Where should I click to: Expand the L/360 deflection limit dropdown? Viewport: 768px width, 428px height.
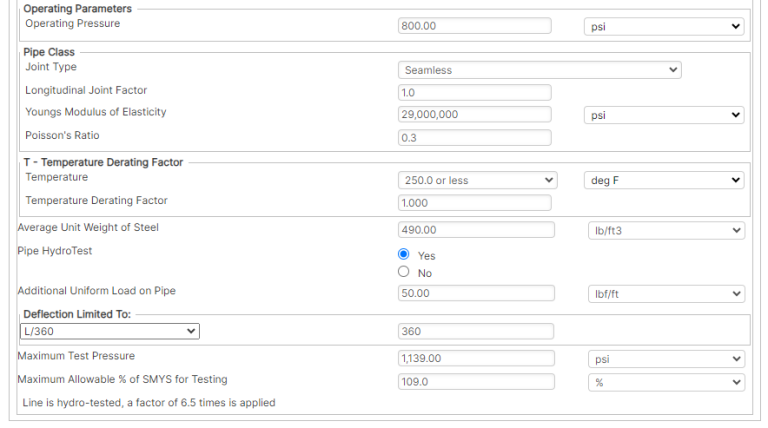(x=109, y=331)
